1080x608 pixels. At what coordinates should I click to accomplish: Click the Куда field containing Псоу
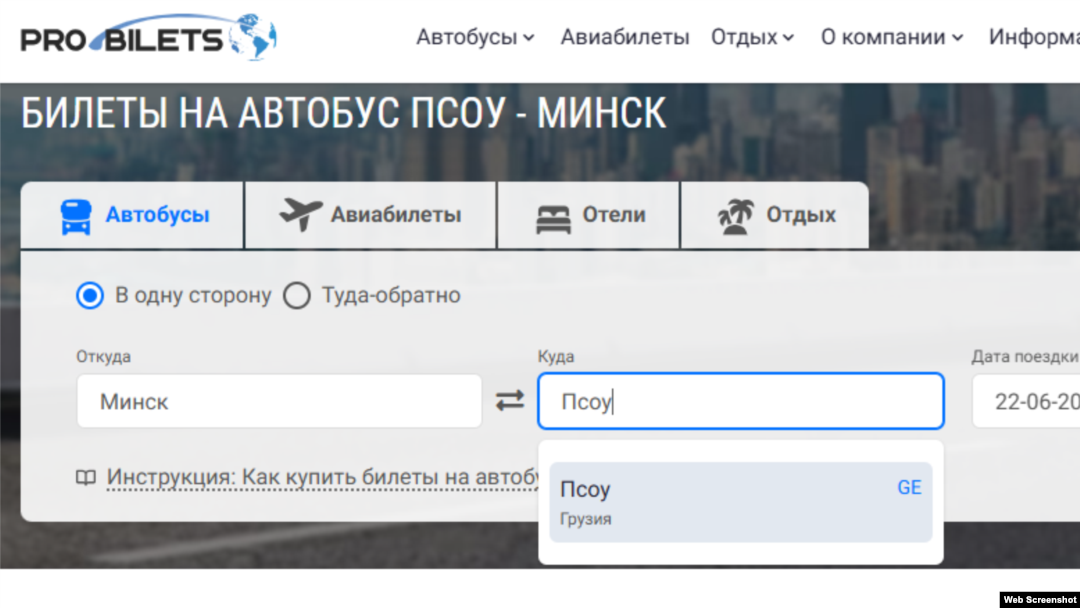(x=740, y=401)
